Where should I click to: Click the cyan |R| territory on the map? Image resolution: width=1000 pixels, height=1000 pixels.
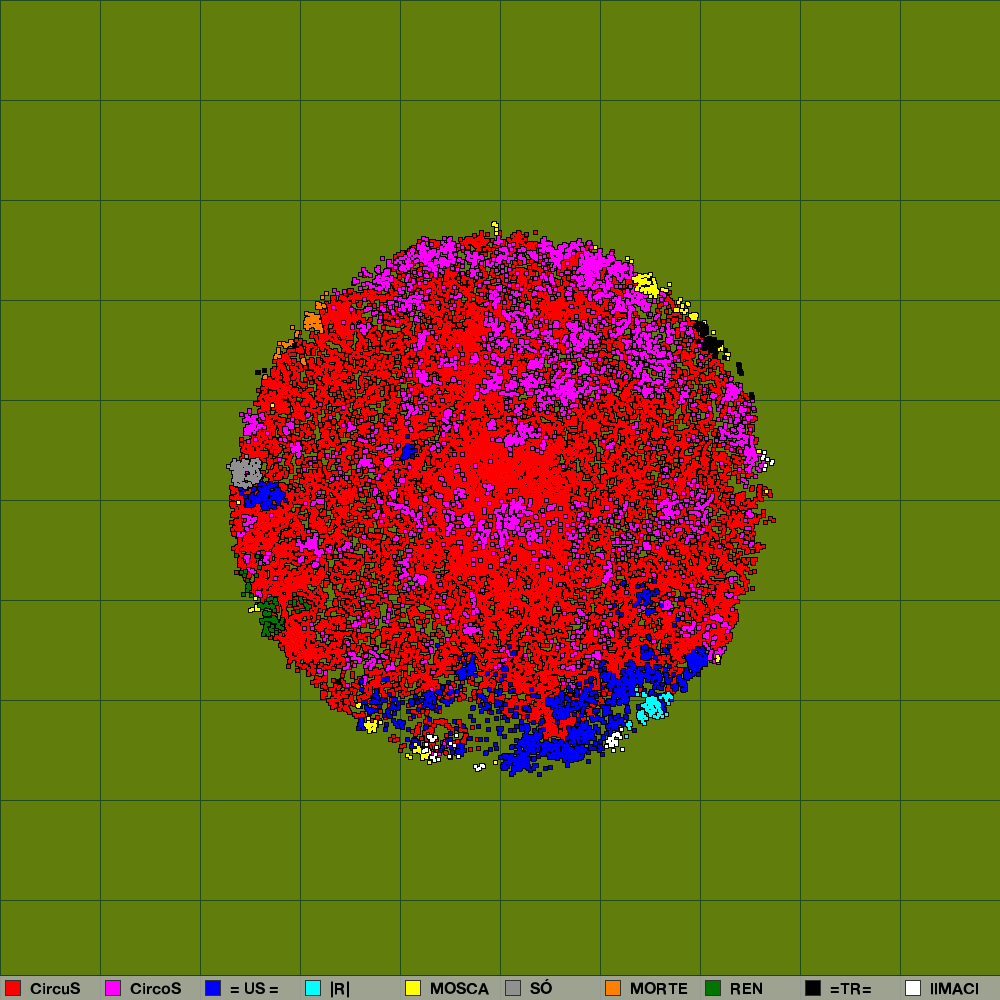pyautogui.click(x=653, y=707)
